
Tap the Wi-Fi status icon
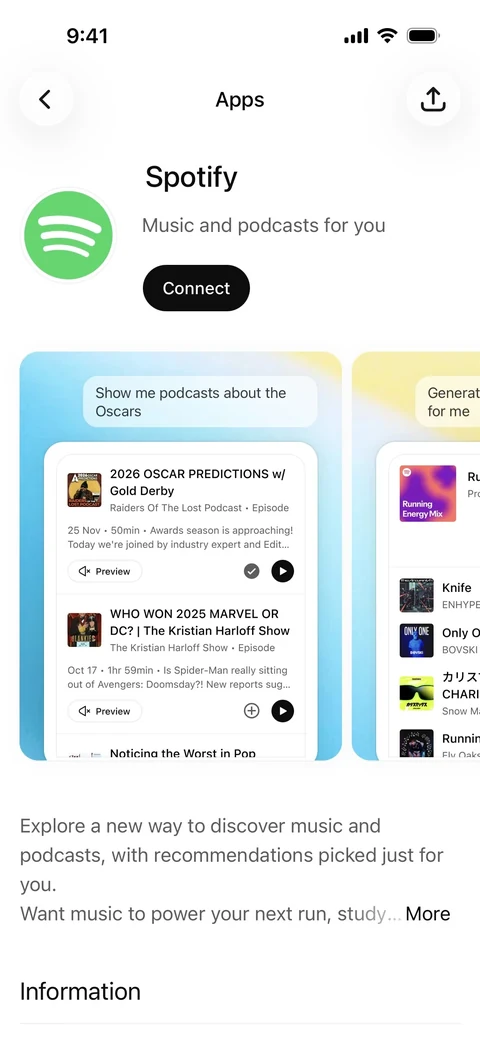387,35
